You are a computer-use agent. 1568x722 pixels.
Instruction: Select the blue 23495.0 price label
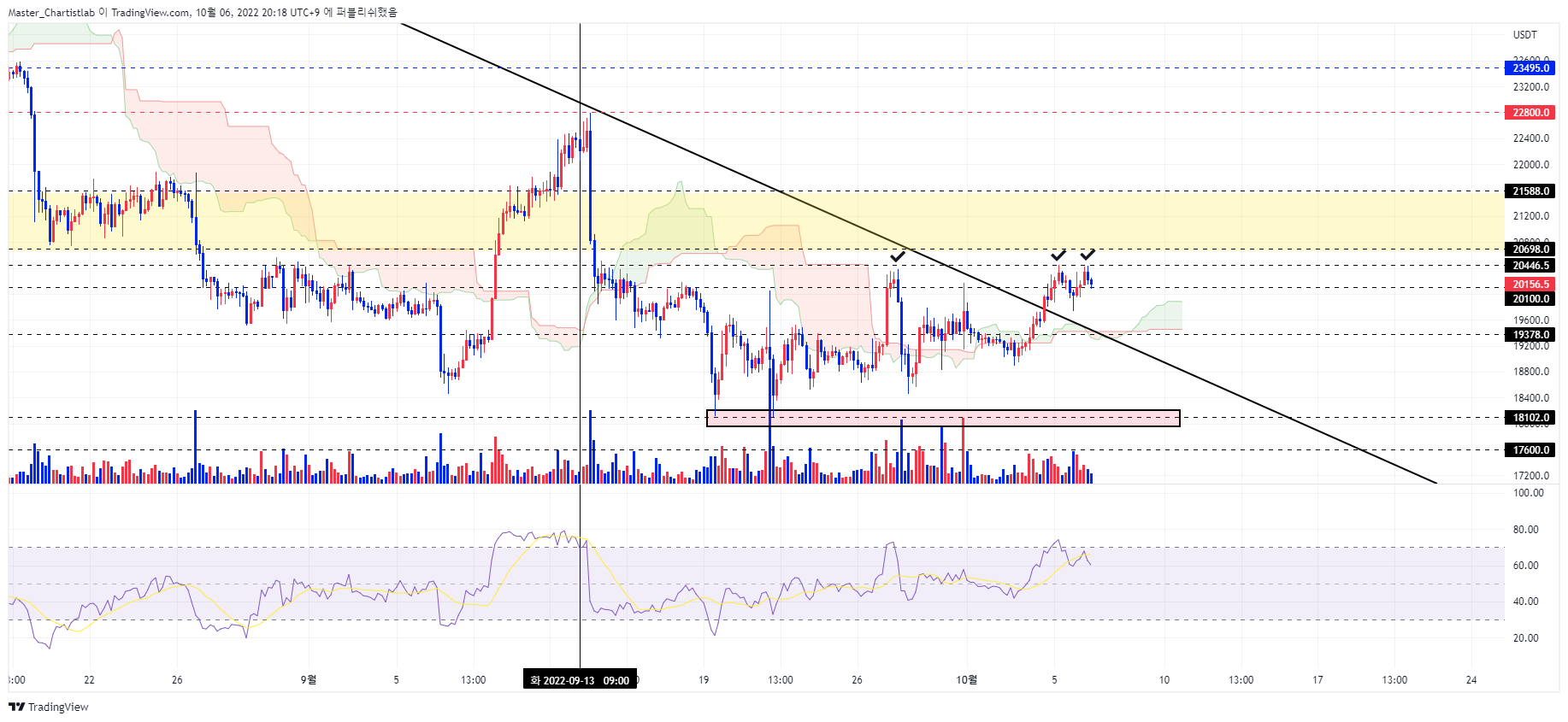pyautogui.click(x=1530, y=68)
